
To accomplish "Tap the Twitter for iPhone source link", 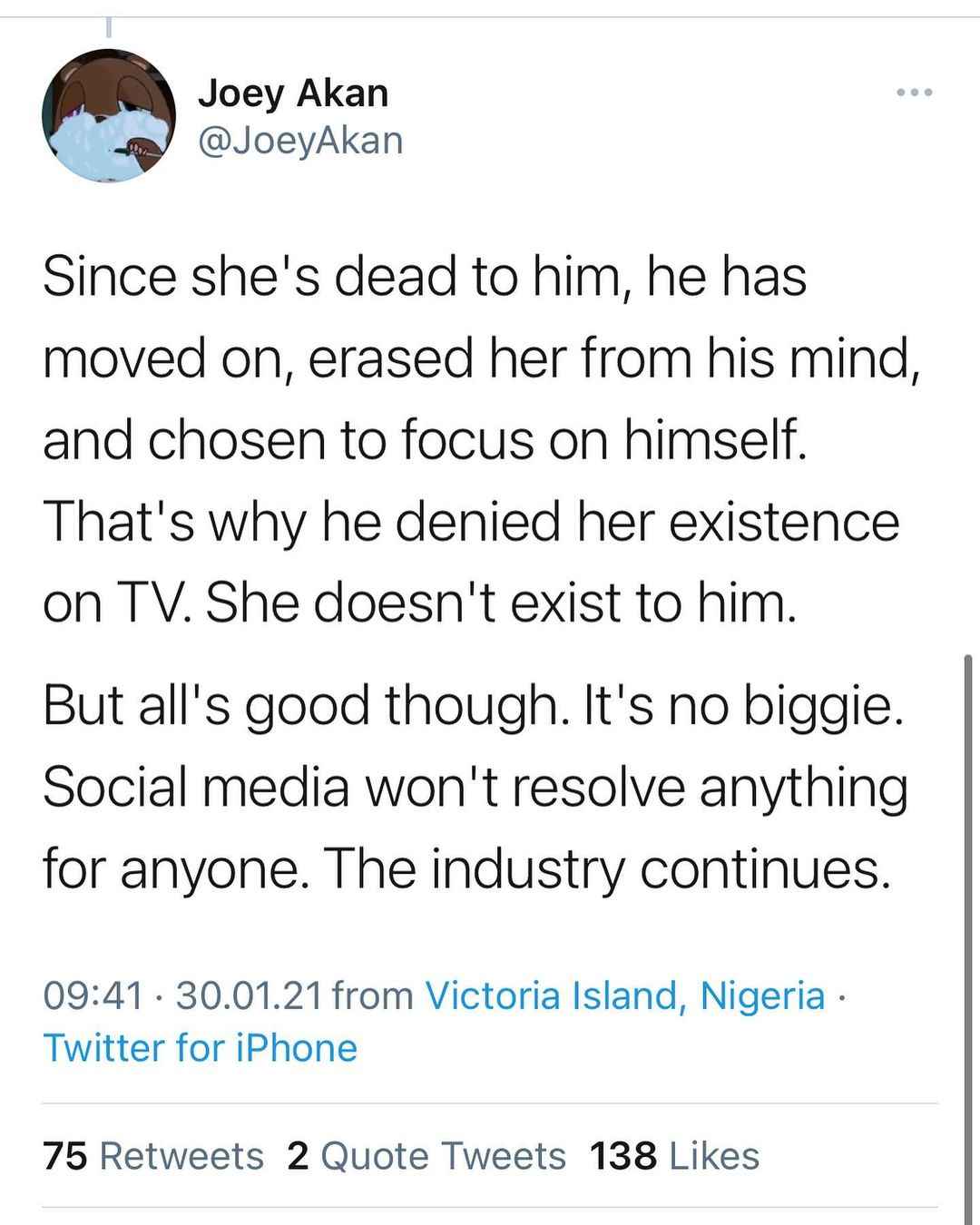I will [x=201, y=1048].
